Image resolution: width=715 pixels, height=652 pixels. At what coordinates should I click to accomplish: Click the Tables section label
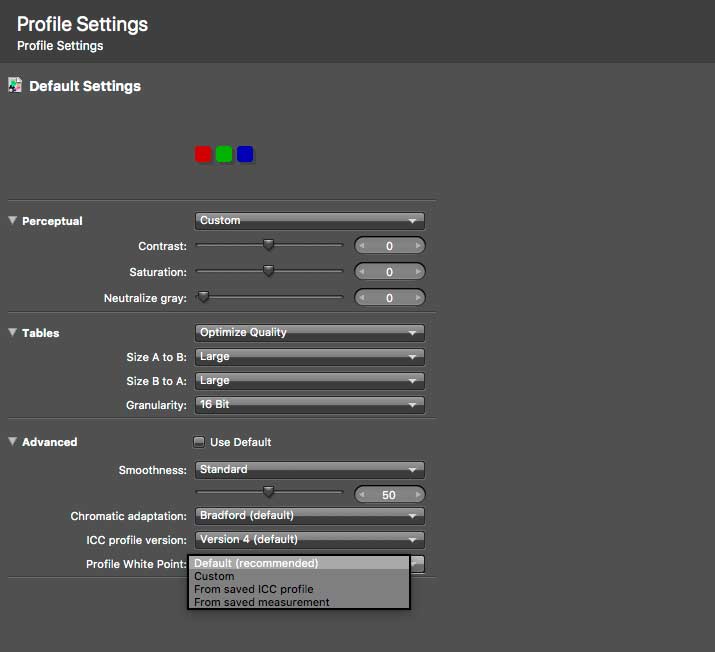pyautogui.click(x=41, y=333)
